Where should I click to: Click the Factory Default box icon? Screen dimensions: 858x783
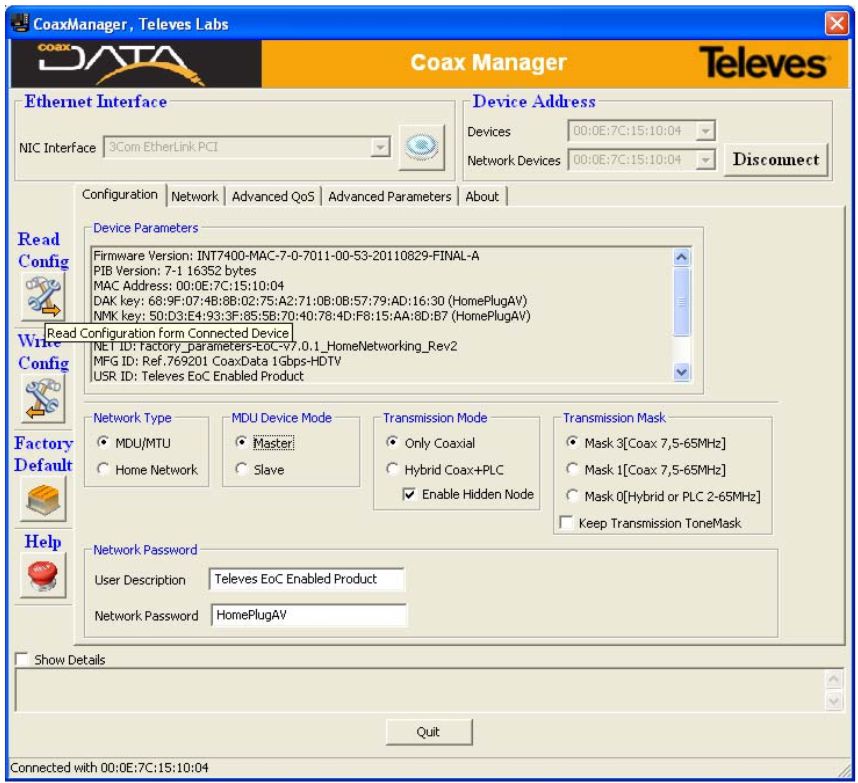[x=43, y=499]
